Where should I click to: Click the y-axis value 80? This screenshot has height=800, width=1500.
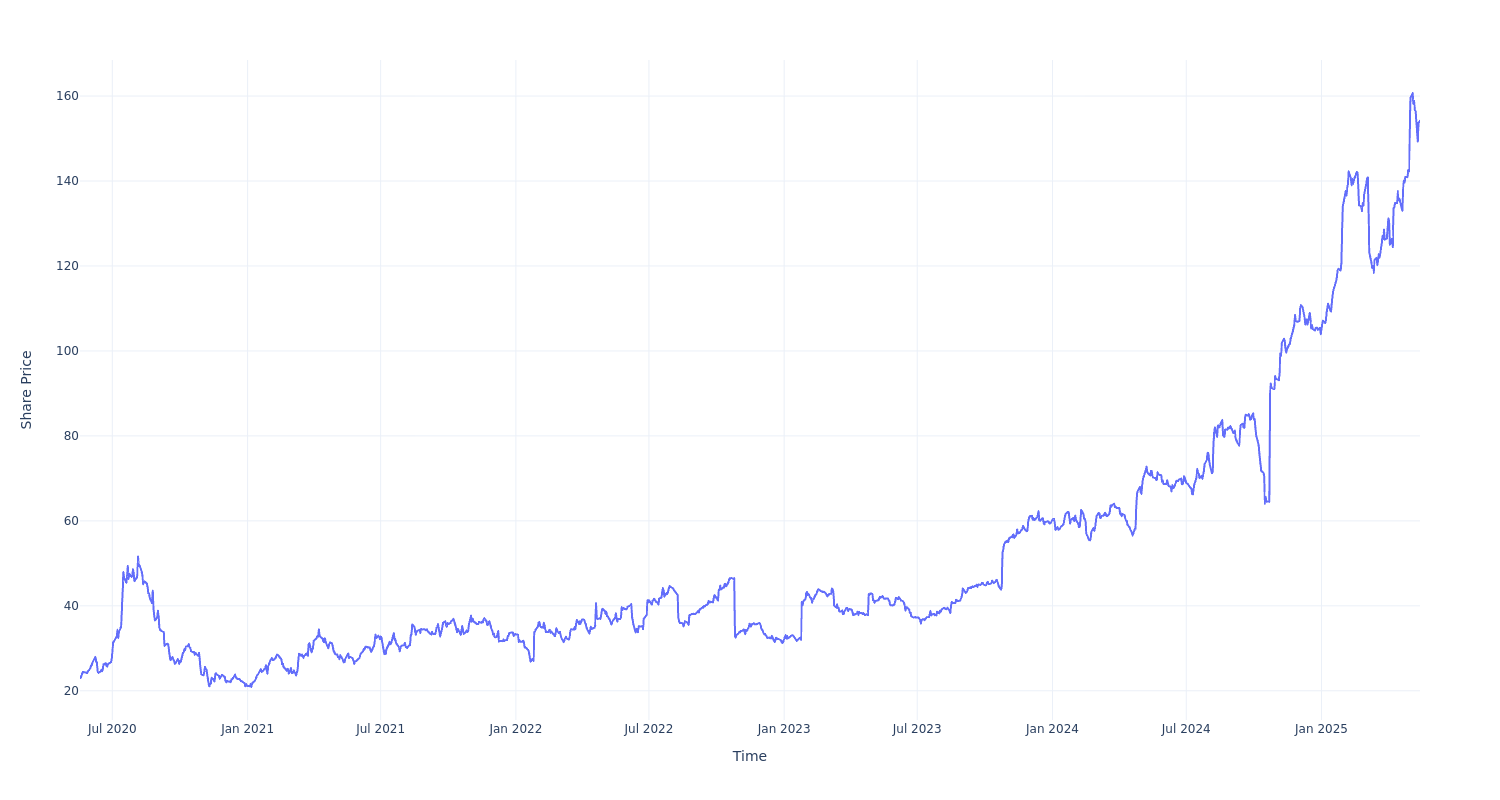click(71, 436)
